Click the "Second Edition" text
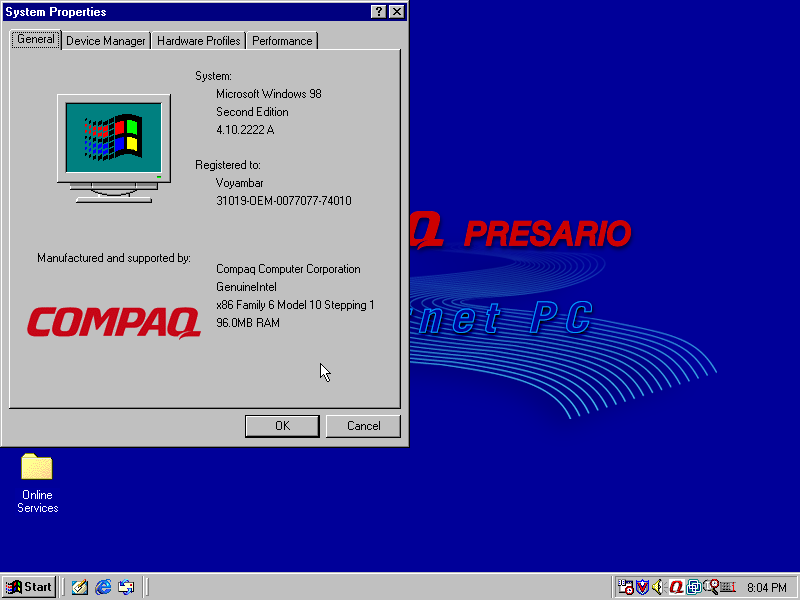Image resolution: width=800 pixels, height=600 pixels. point(252,112)
